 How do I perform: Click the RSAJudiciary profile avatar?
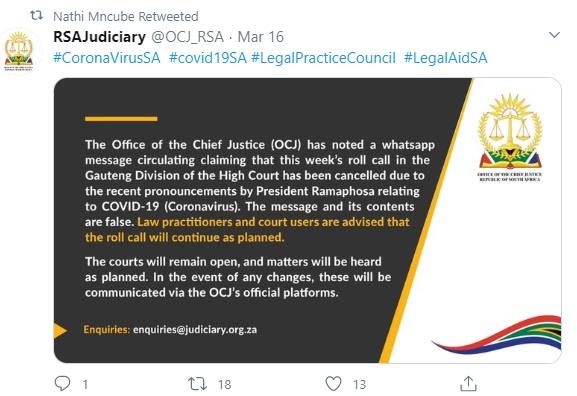pos(19,51)
